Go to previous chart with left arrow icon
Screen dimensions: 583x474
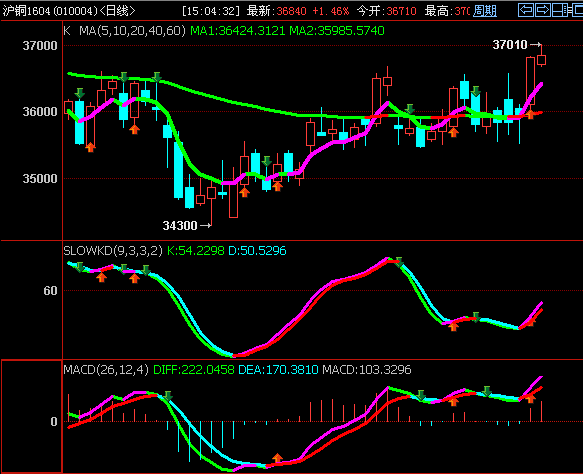525,10
